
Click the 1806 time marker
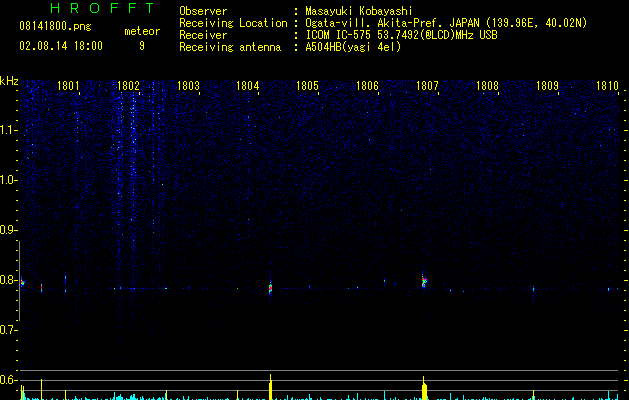367,86
